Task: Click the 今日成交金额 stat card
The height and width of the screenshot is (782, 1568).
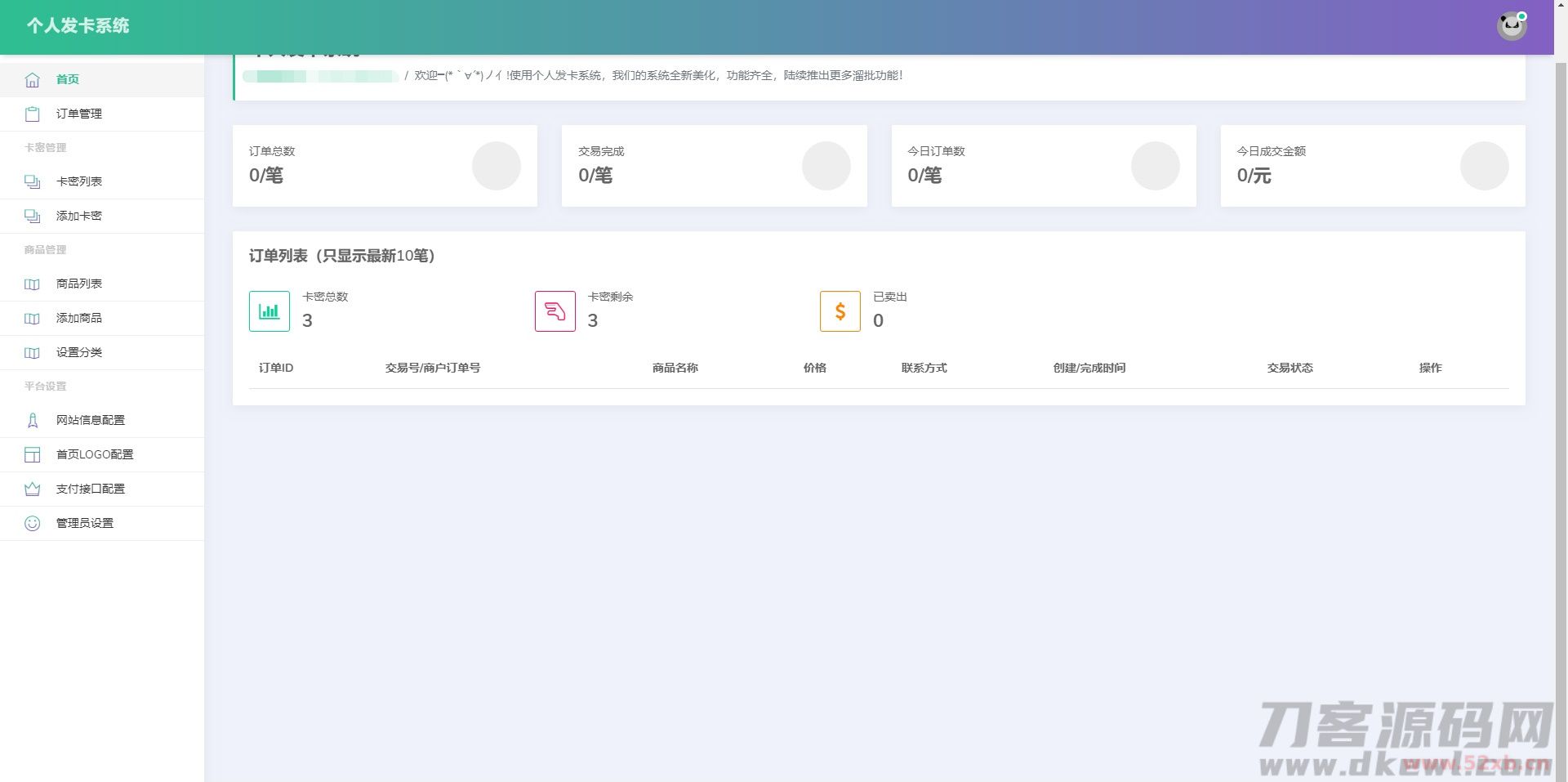Action: [1372, 165]
